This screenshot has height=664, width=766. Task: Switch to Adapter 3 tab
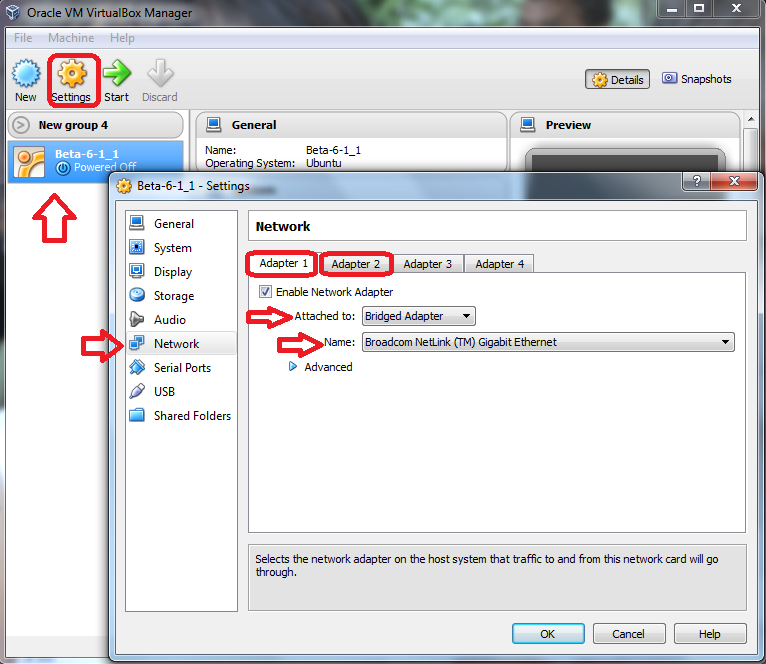[427, 264]
